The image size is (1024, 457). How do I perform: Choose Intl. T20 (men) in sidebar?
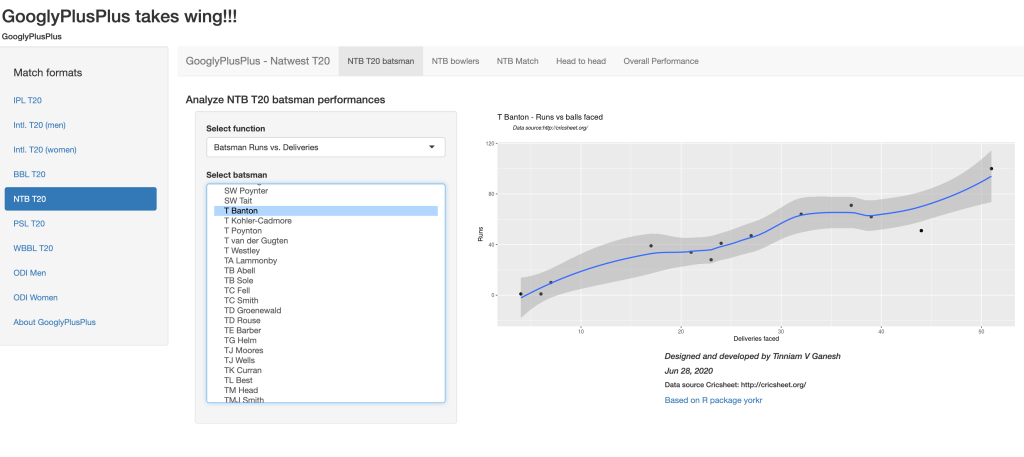click(39, 125)
